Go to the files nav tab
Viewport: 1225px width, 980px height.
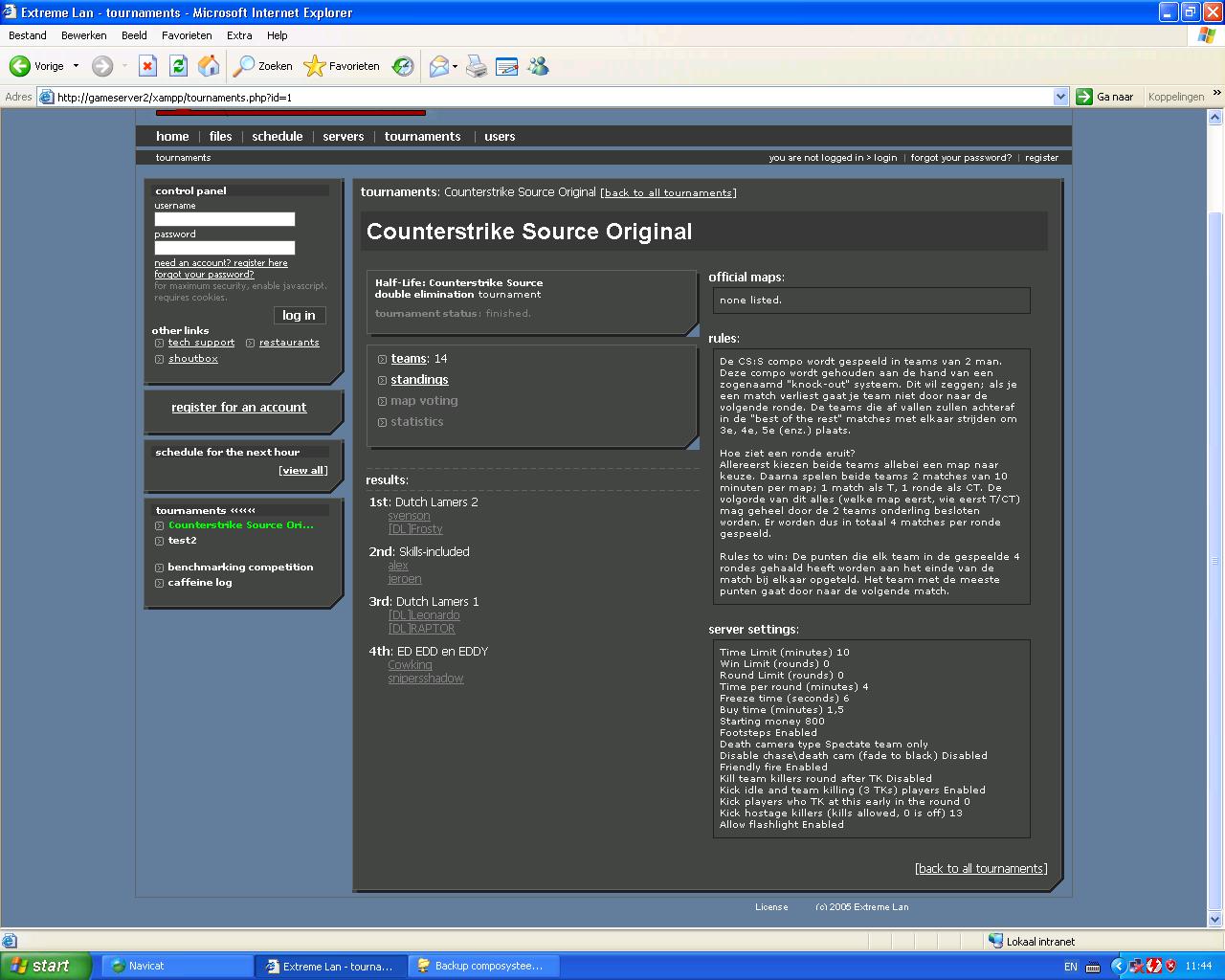coord(220,136)
